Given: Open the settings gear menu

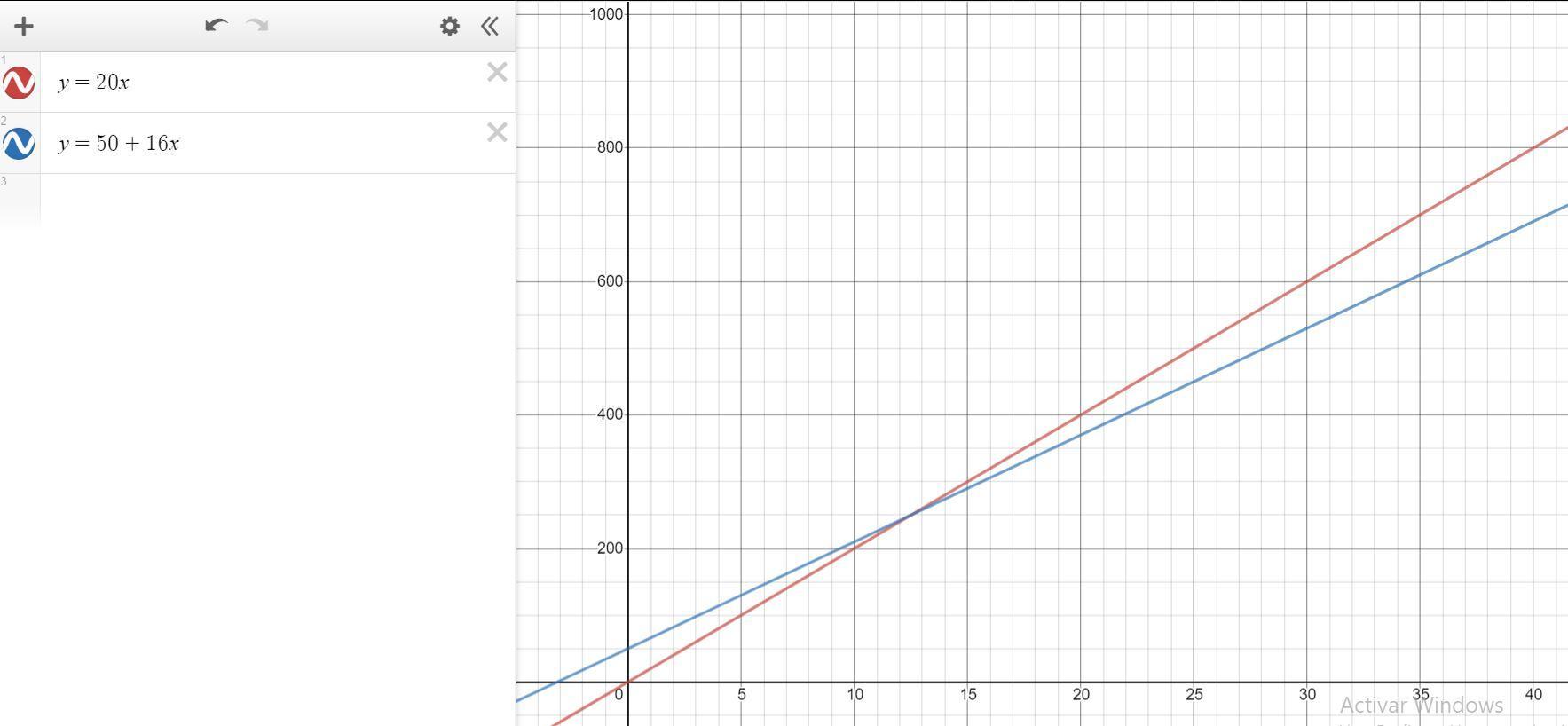Looking at the screenshot, I should pyautogui.click(x=450, y=26).
